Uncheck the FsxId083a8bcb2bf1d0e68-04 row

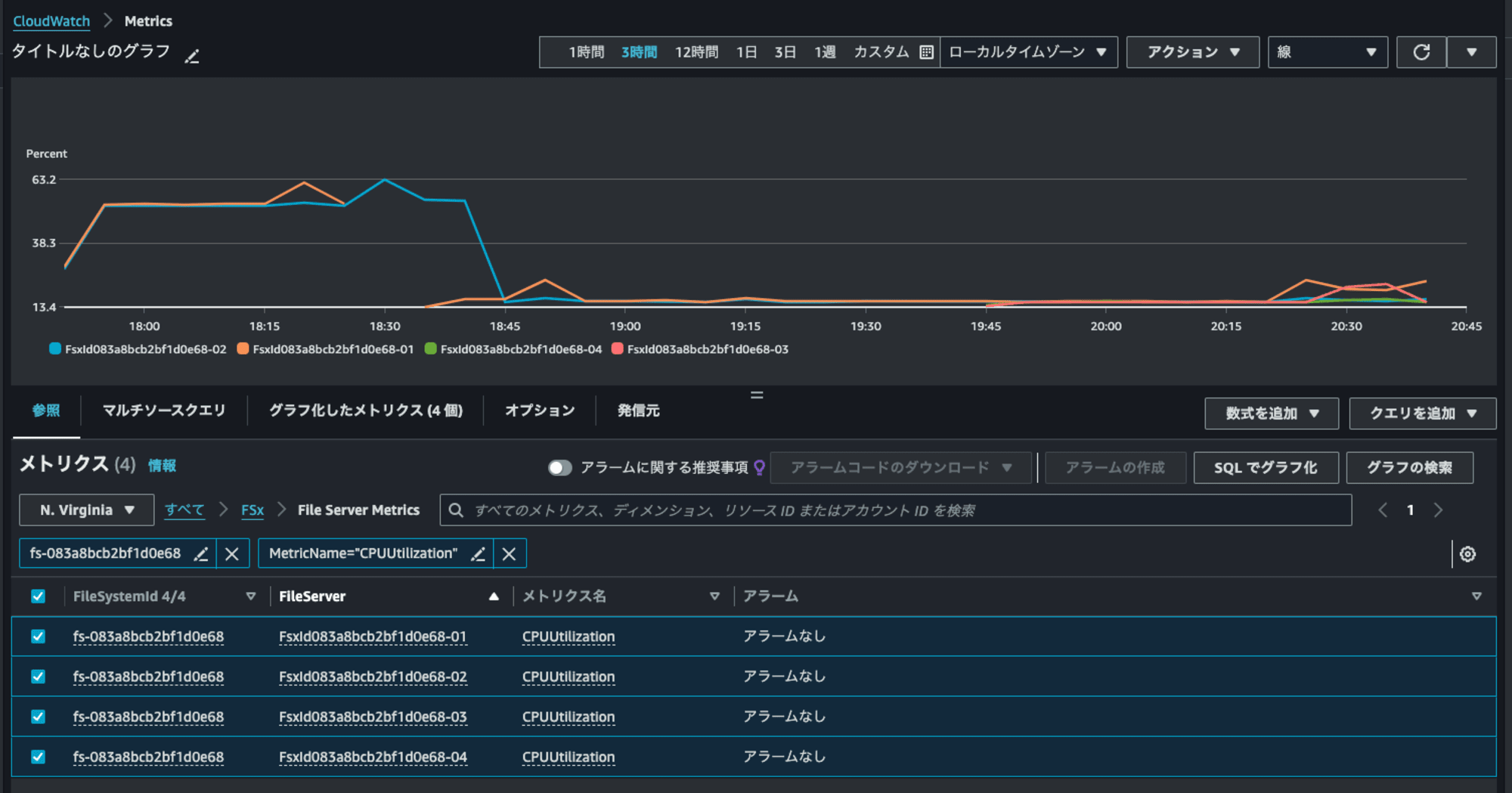point(38,757)
